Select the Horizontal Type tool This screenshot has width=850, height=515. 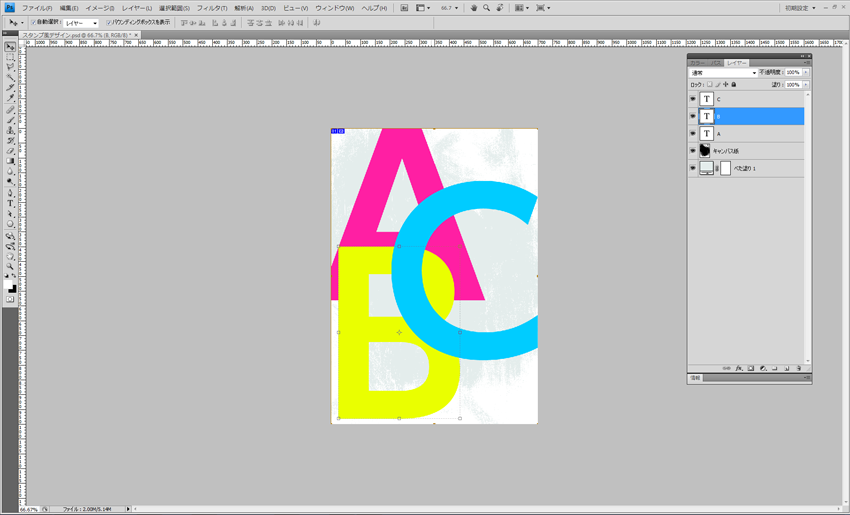[x=10, y=203]
